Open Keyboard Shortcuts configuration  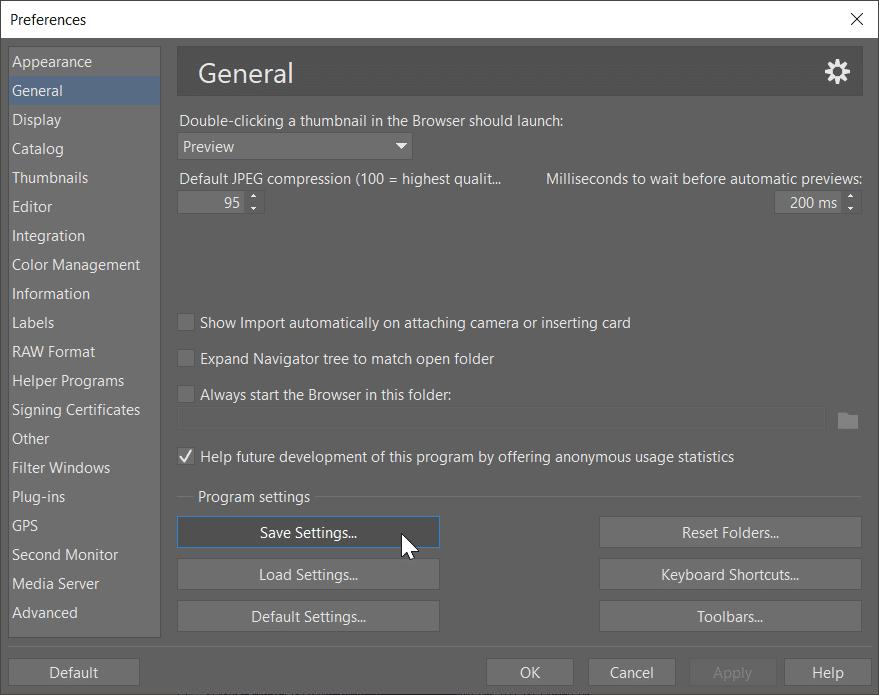click(729, 574)
